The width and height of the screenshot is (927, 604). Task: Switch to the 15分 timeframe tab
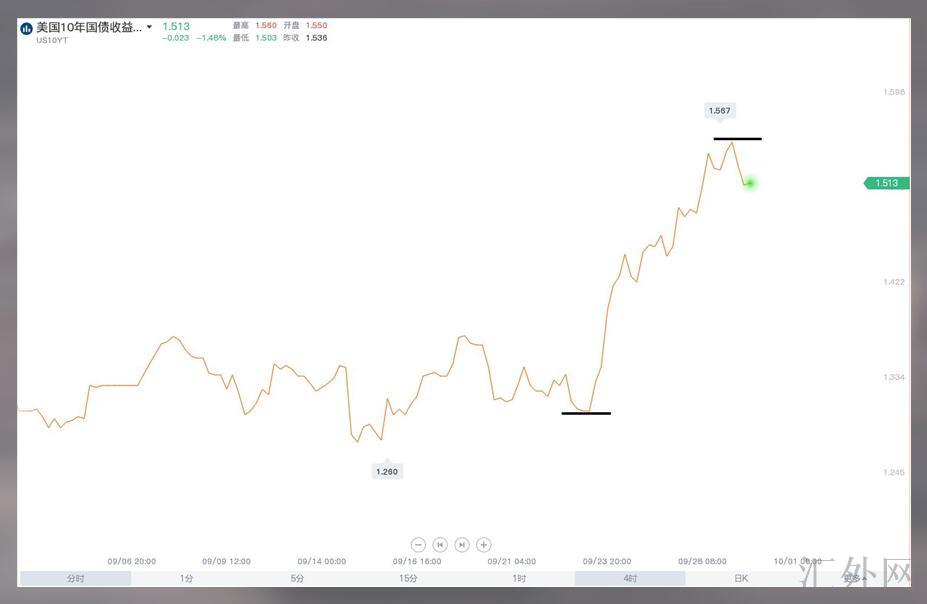[408, 578]
